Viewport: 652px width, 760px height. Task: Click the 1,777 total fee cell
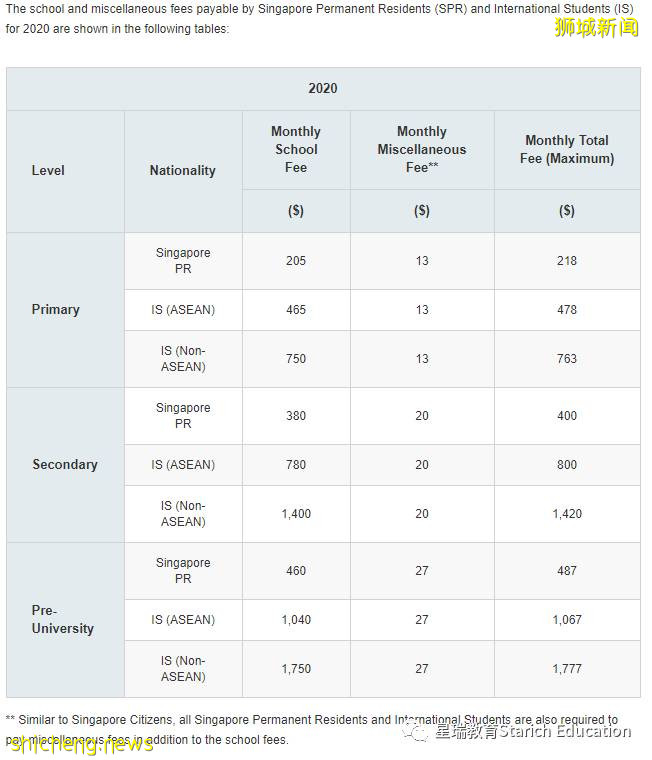tap(567, 669)
